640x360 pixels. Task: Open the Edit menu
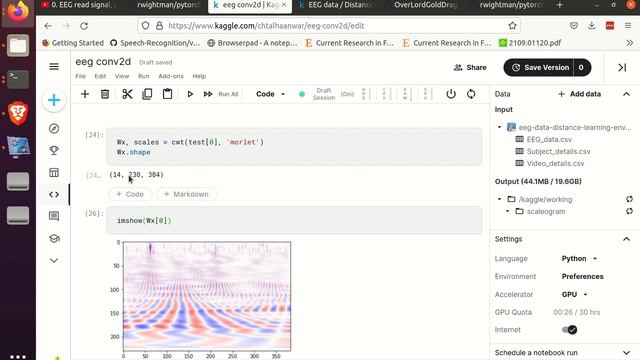100,76
